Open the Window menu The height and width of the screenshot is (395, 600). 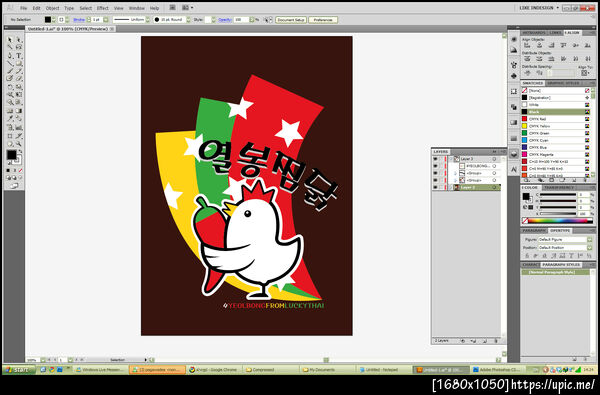(137, 8)
